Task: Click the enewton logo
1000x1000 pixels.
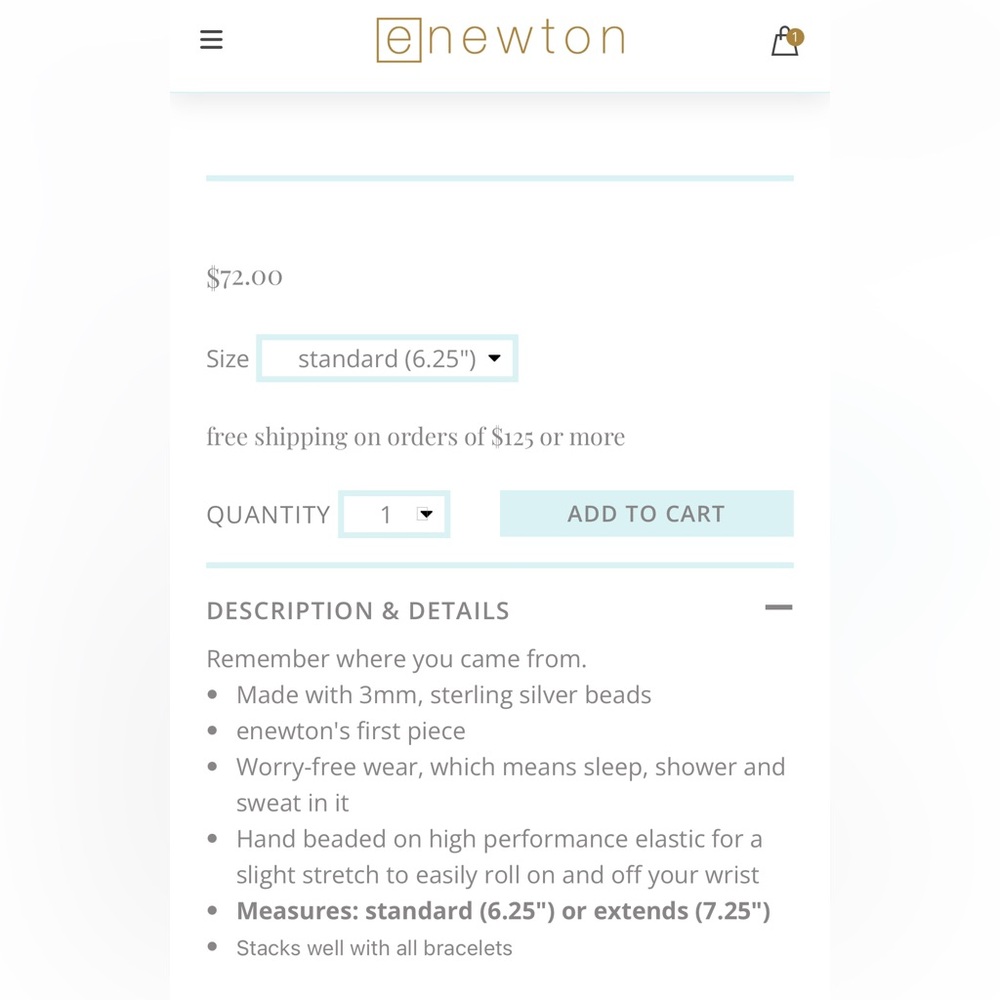Action: click(x=501, y=40)
